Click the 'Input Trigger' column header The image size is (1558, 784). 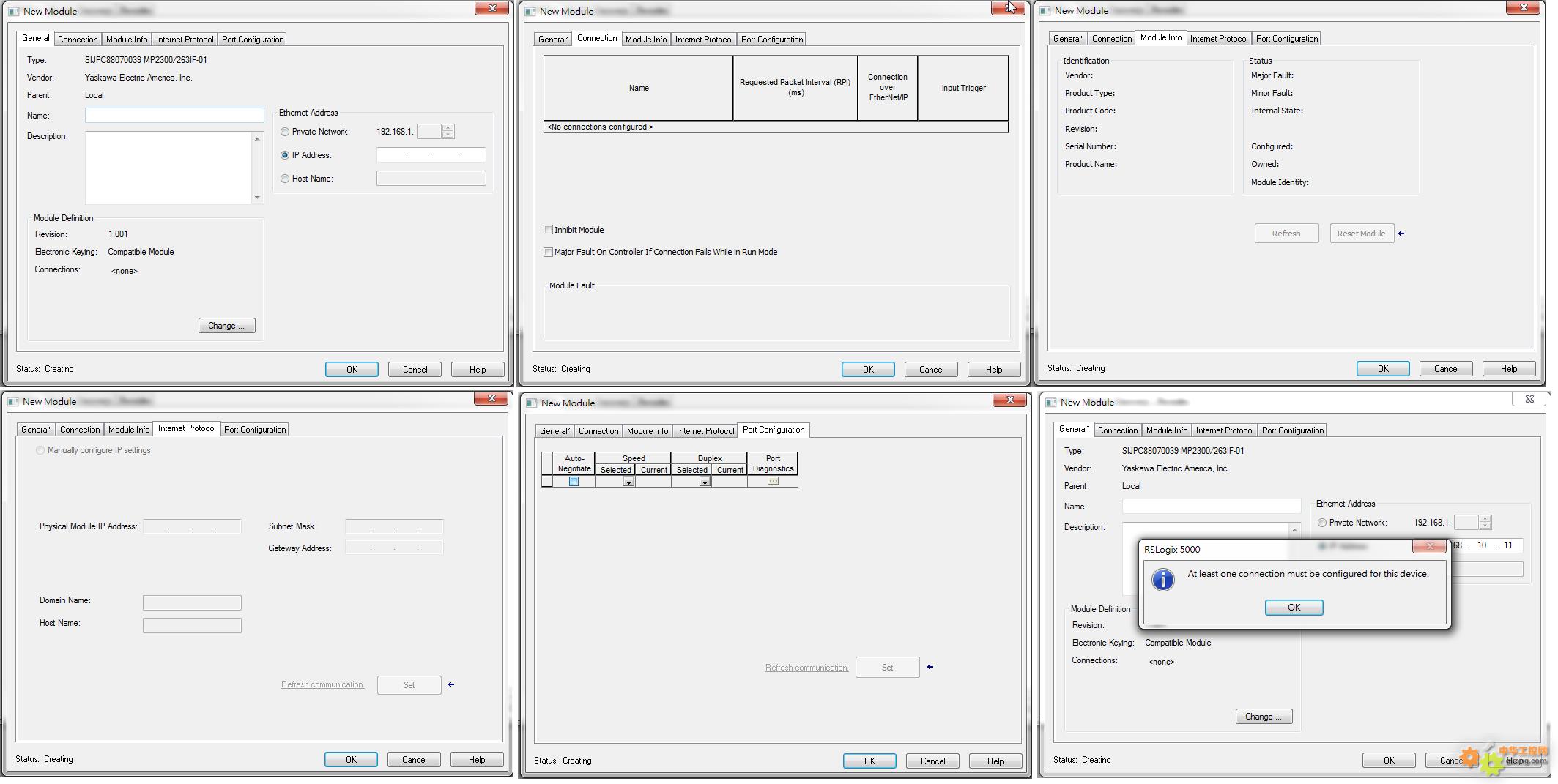tap(963, 88)
